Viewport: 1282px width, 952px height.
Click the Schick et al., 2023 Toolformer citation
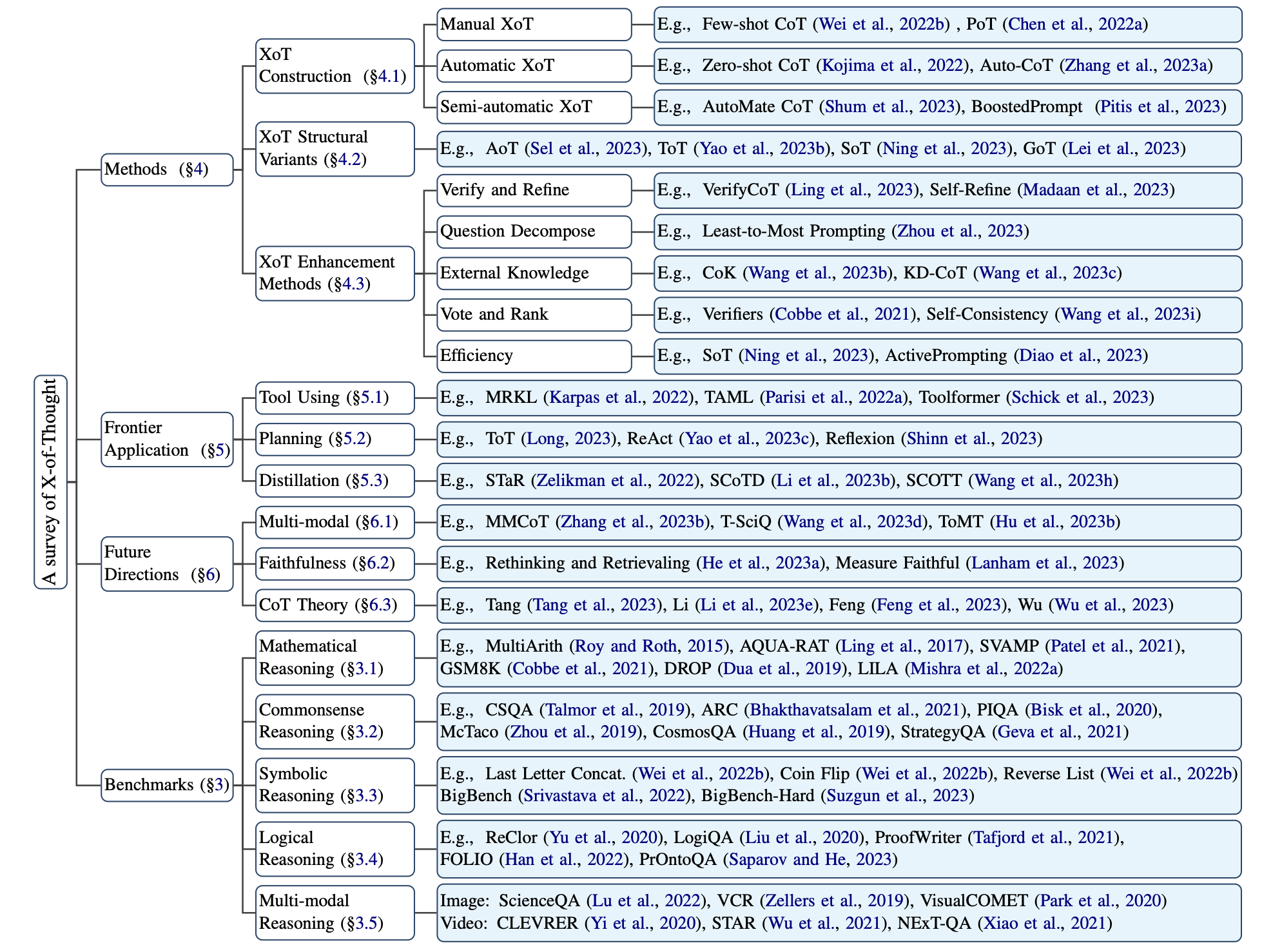[1080, 398]
